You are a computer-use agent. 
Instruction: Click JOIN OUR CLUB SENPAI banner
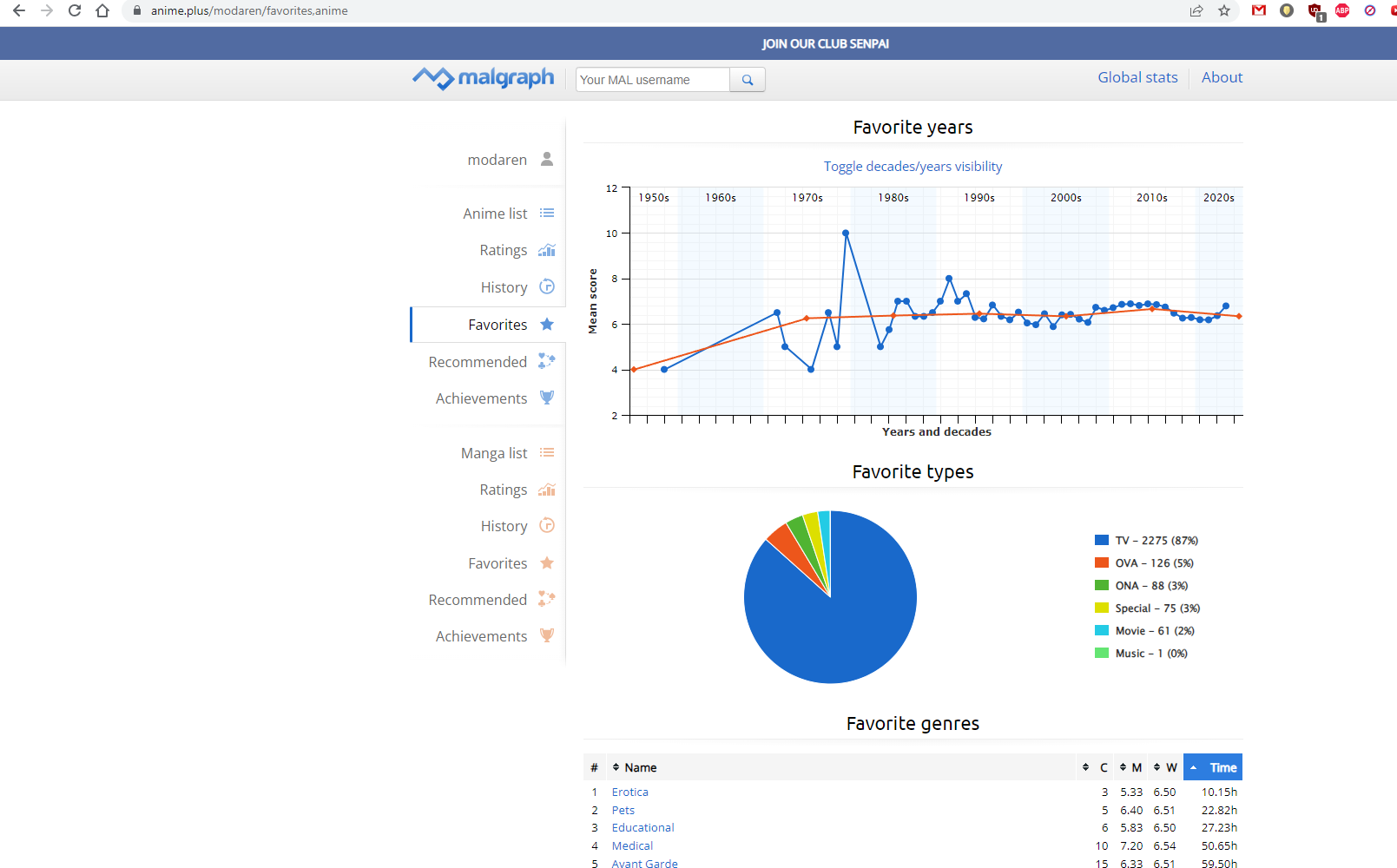click(x=826, y=44)
